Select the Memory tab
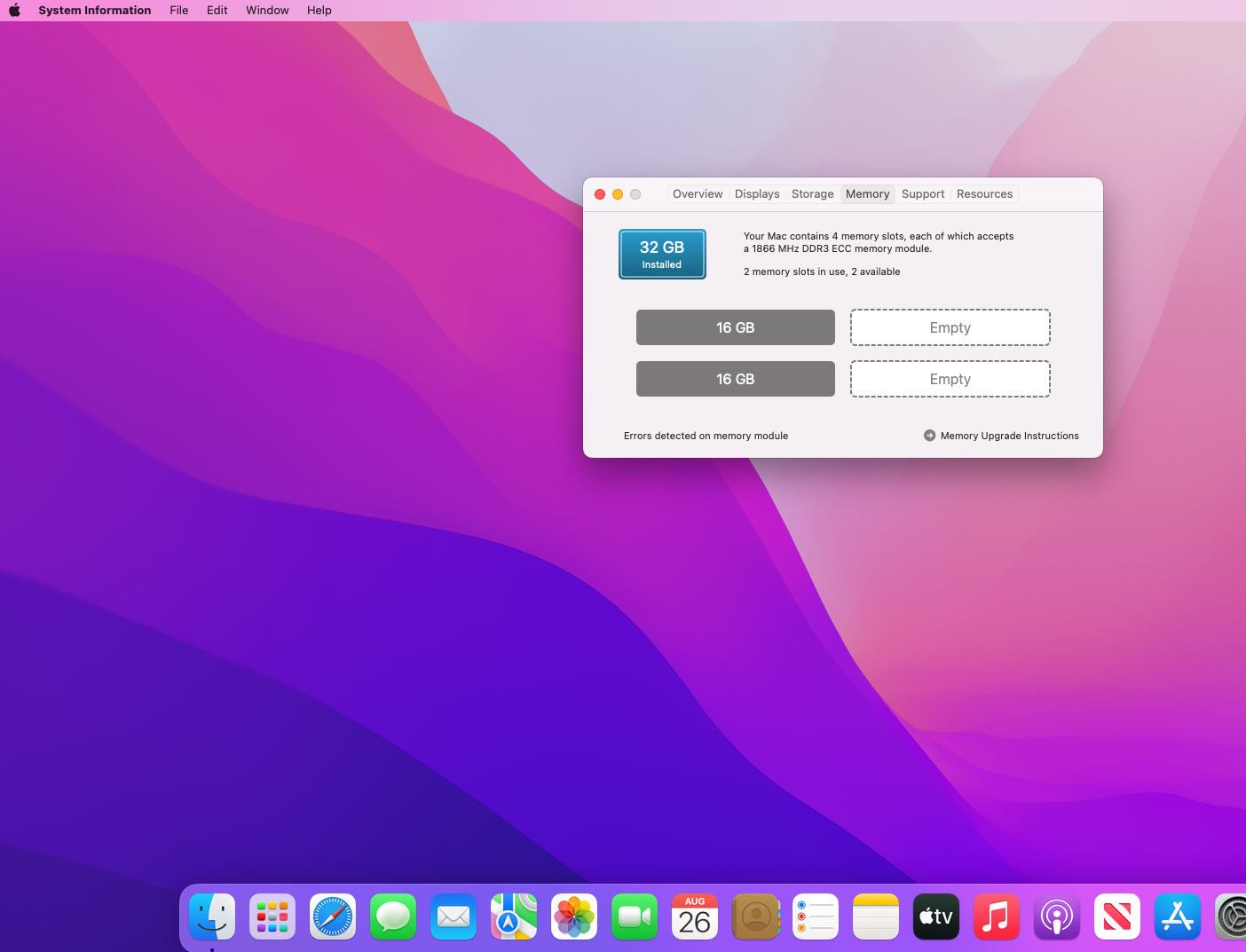Screen dimensions: 1246x952 click(867, 194)
